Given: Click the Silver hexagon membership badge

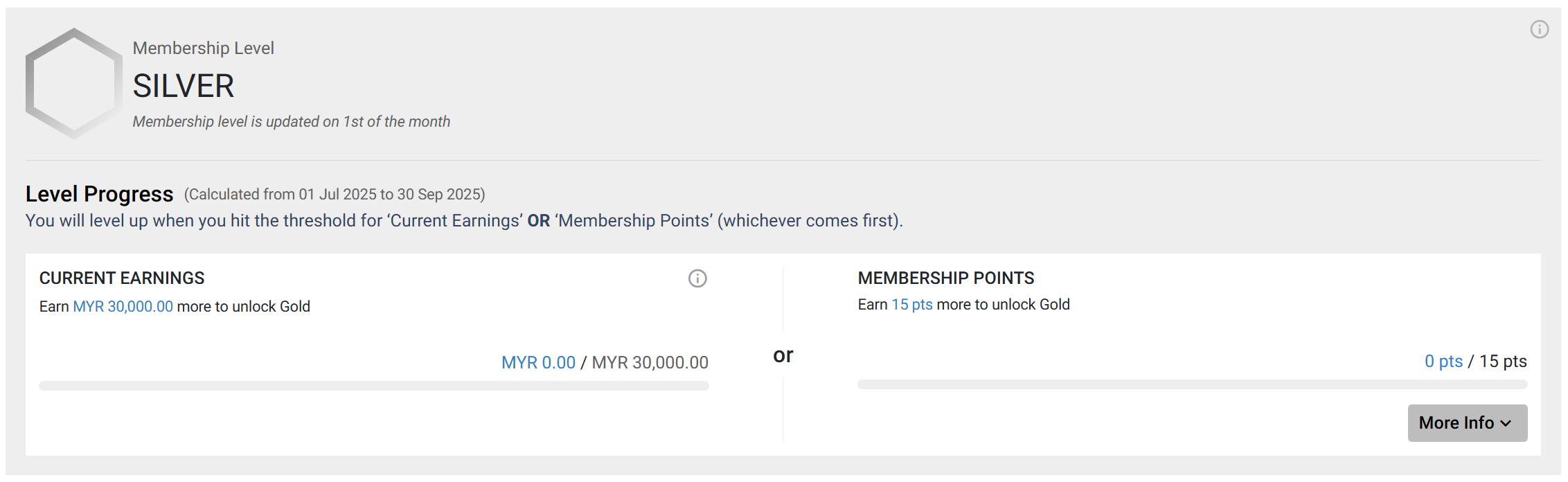Looking at the screenshot, I should [x=73, y=84].
